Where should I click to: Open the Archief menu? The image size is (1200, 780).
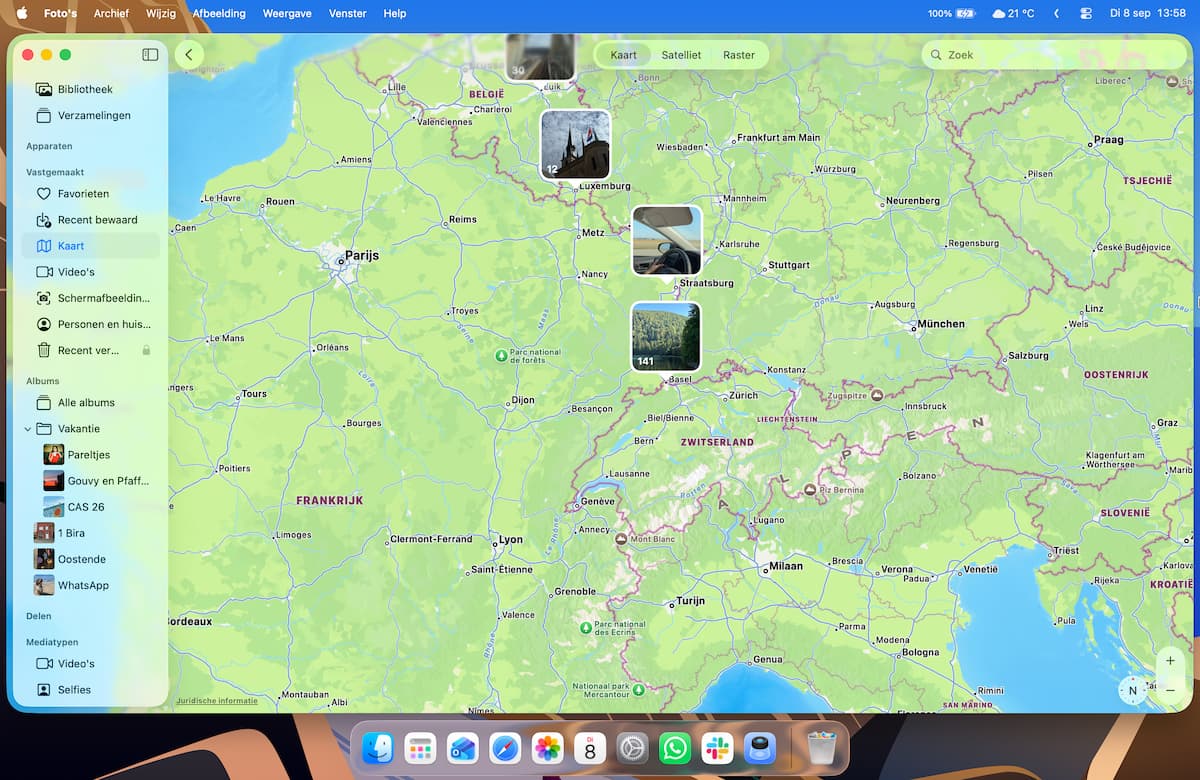[x=111, y=14]
